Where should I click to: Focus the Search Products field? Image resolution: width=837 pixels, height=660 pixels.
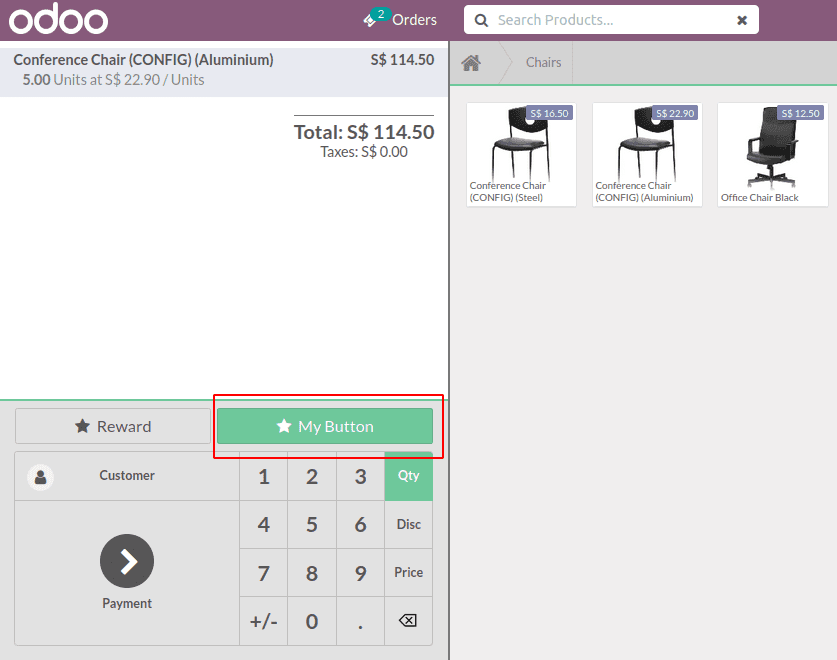point(611,20)
